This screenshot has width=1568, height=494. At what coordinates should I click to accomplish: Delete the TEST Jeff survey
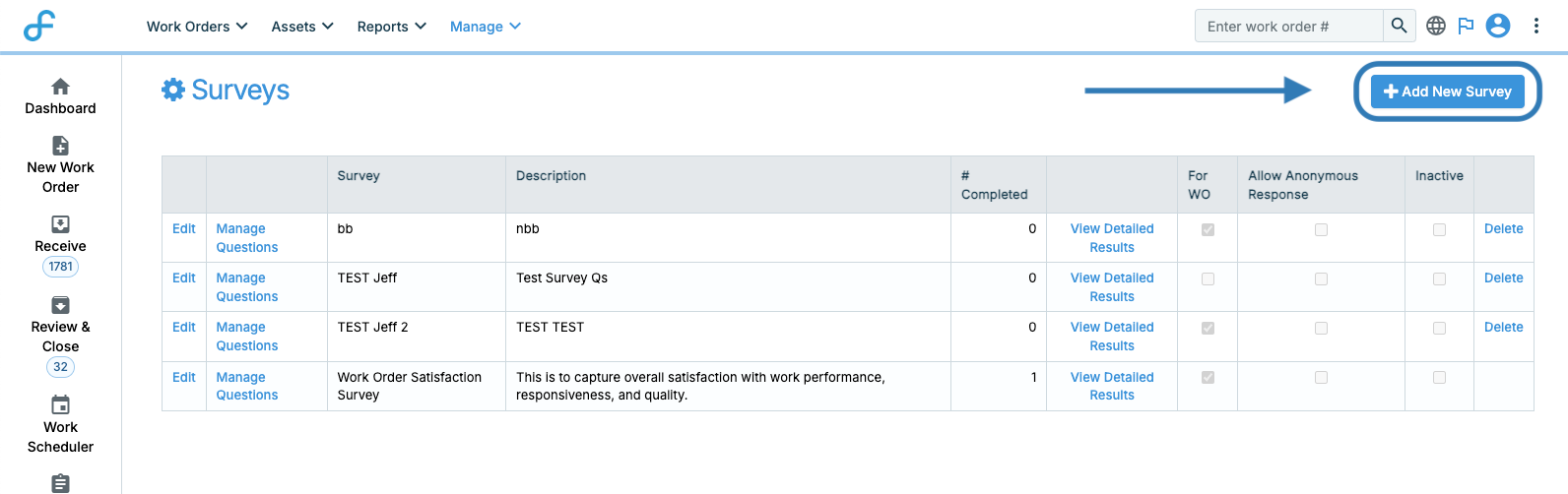pos(1503,278)
